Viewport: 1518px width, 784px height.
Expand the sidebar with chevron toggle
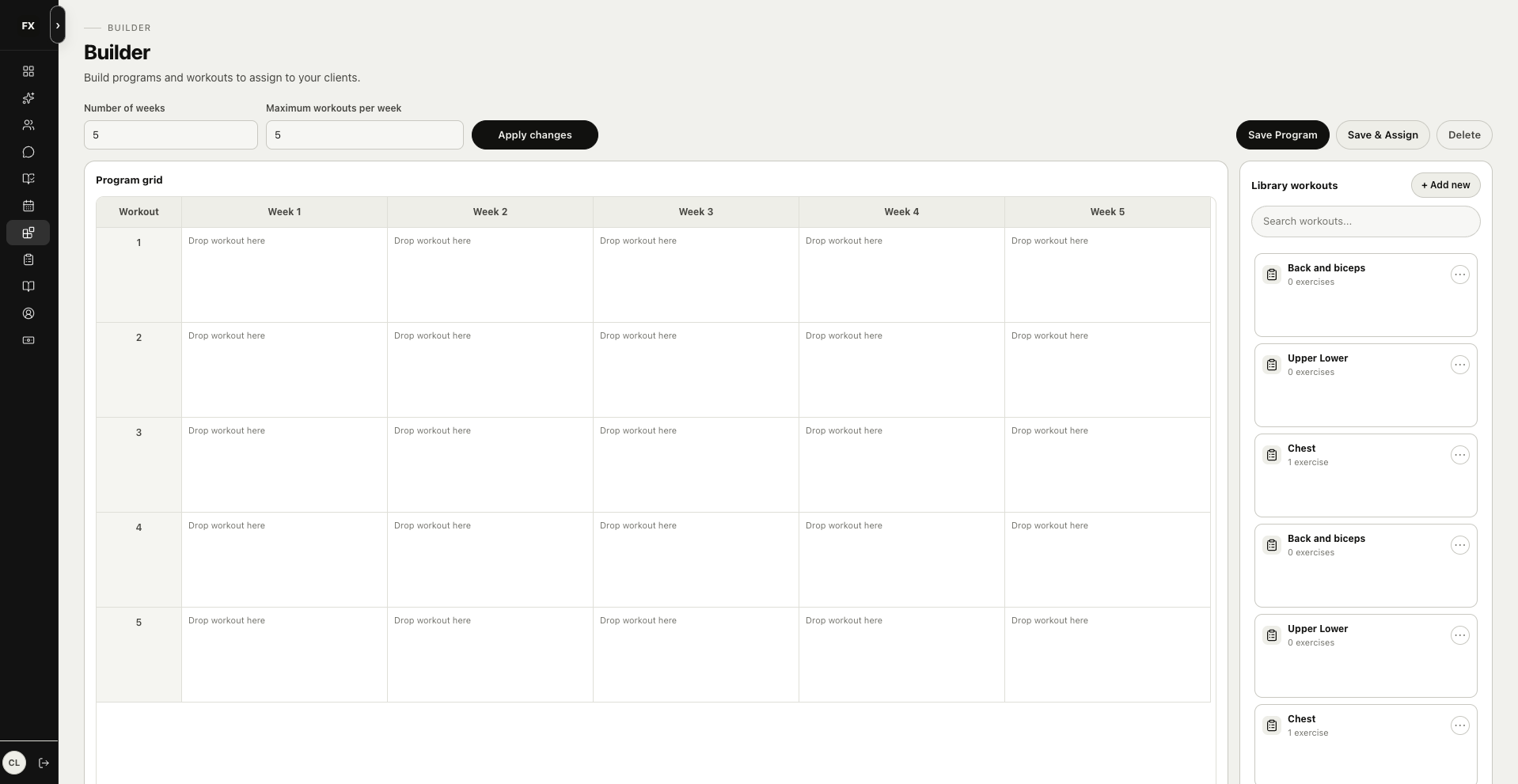[x=58, y=25]
